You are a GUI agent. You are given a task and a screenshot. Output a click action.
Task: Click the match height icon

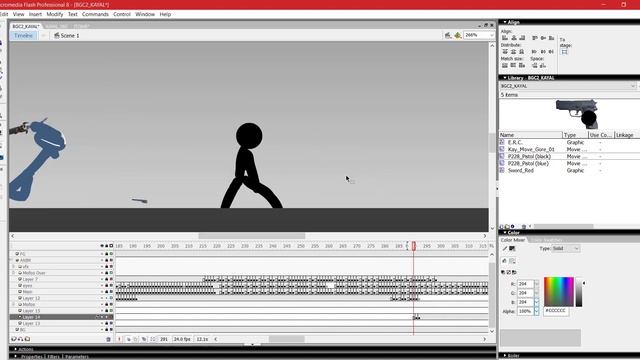tap(513, 65)
